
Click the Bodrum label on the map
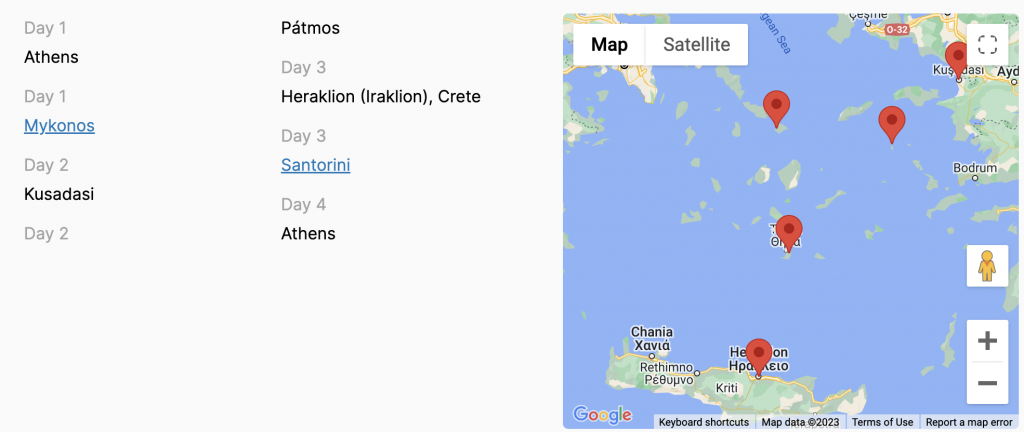(x=974, y=168)
